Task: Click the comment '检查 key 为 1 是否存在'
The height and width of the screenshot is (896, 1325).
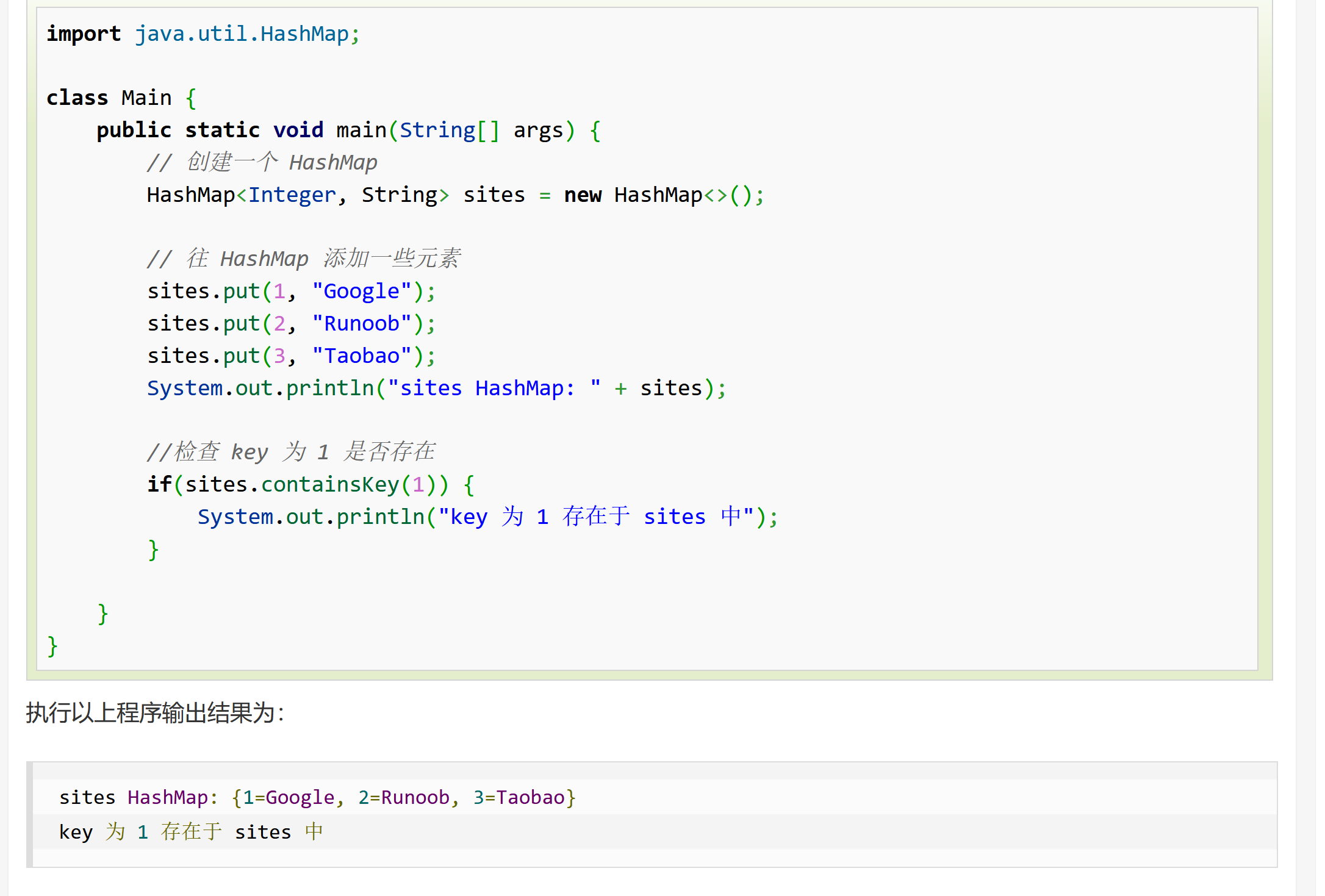Action: [x=292, y=452]
